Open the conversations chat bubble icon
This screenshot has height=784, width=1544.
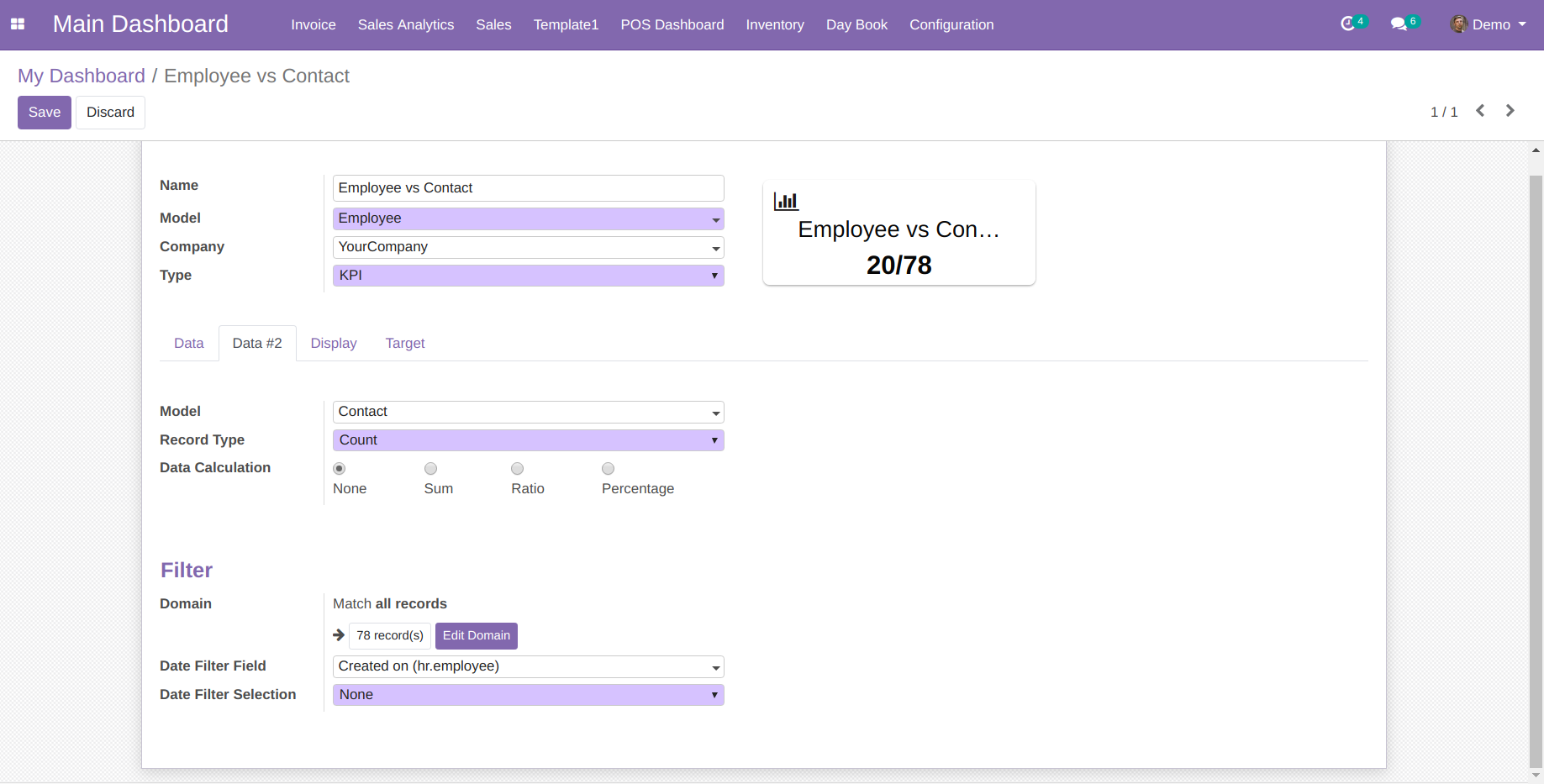[x=1399, y=24]
